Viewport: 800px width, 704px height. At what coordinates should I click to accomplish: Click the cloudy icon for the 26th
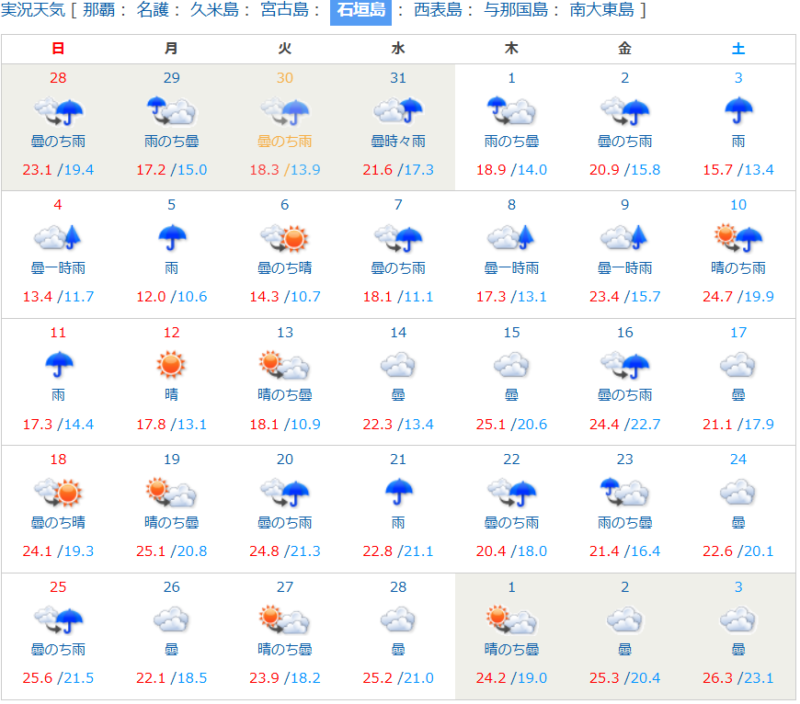coord(171,619)
